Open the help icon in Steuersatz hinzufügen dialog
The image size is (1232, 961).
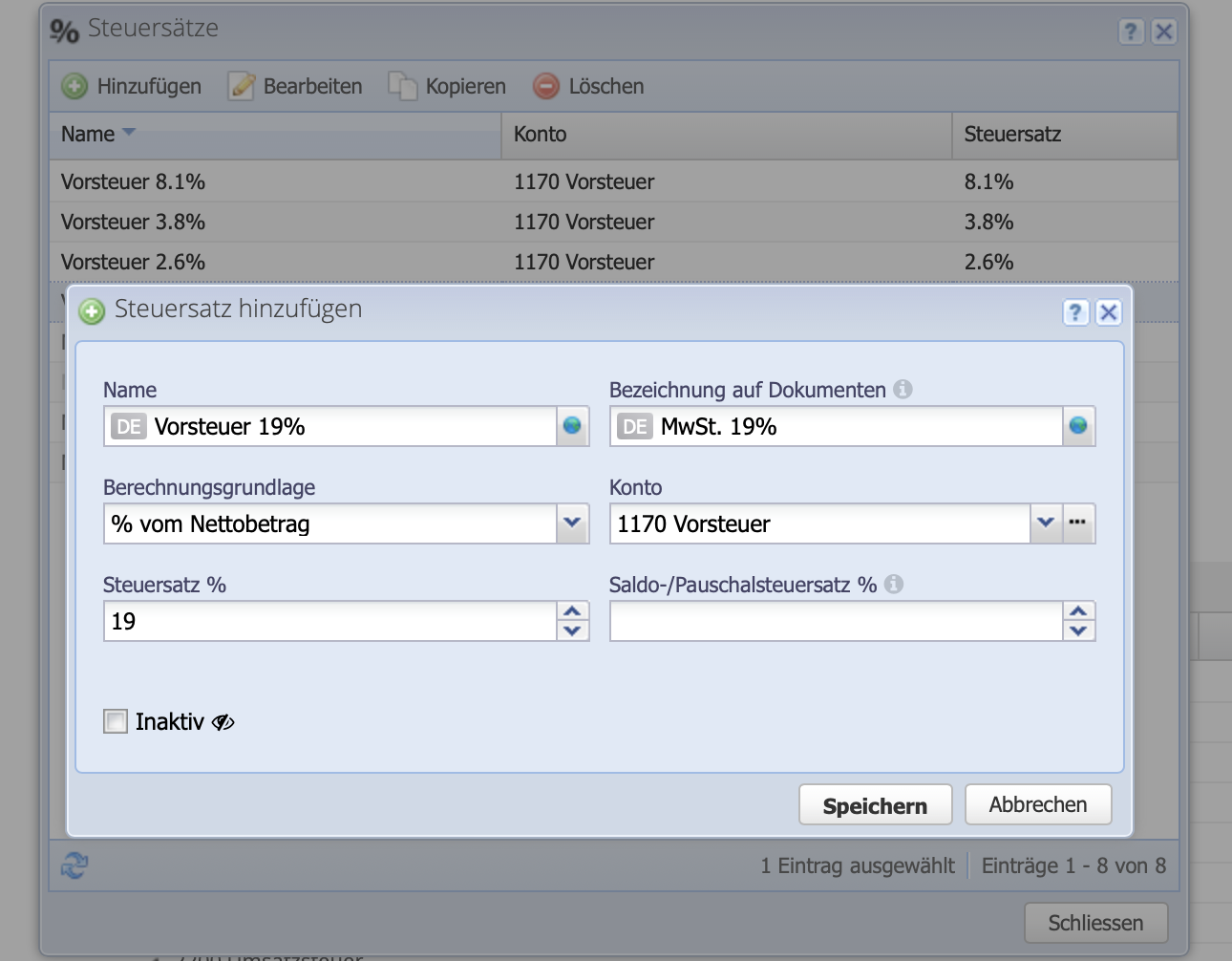point(1075,312)
